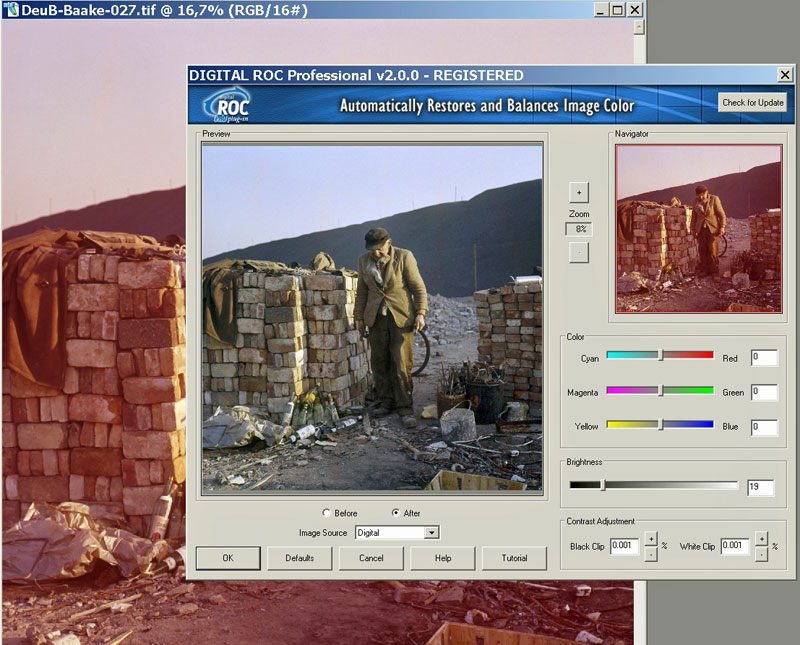
Task: Click the Navigator thumbnail image
Action: pyautogui.click(x=698, y=228)
